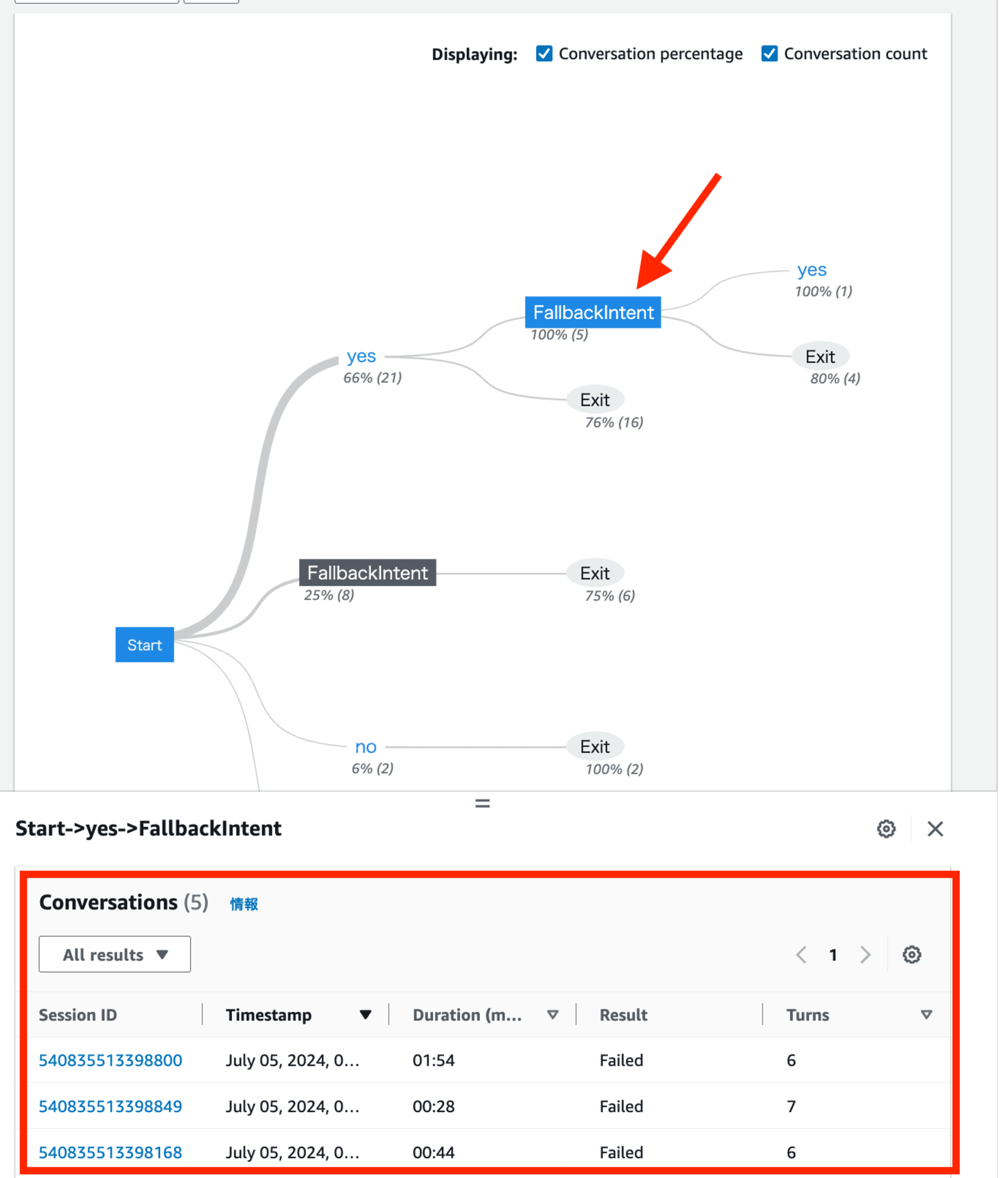The width and height of the screenshot is (1008, 1178).
Task: Select the yes node 100% (1)
Action: point(812,270)
